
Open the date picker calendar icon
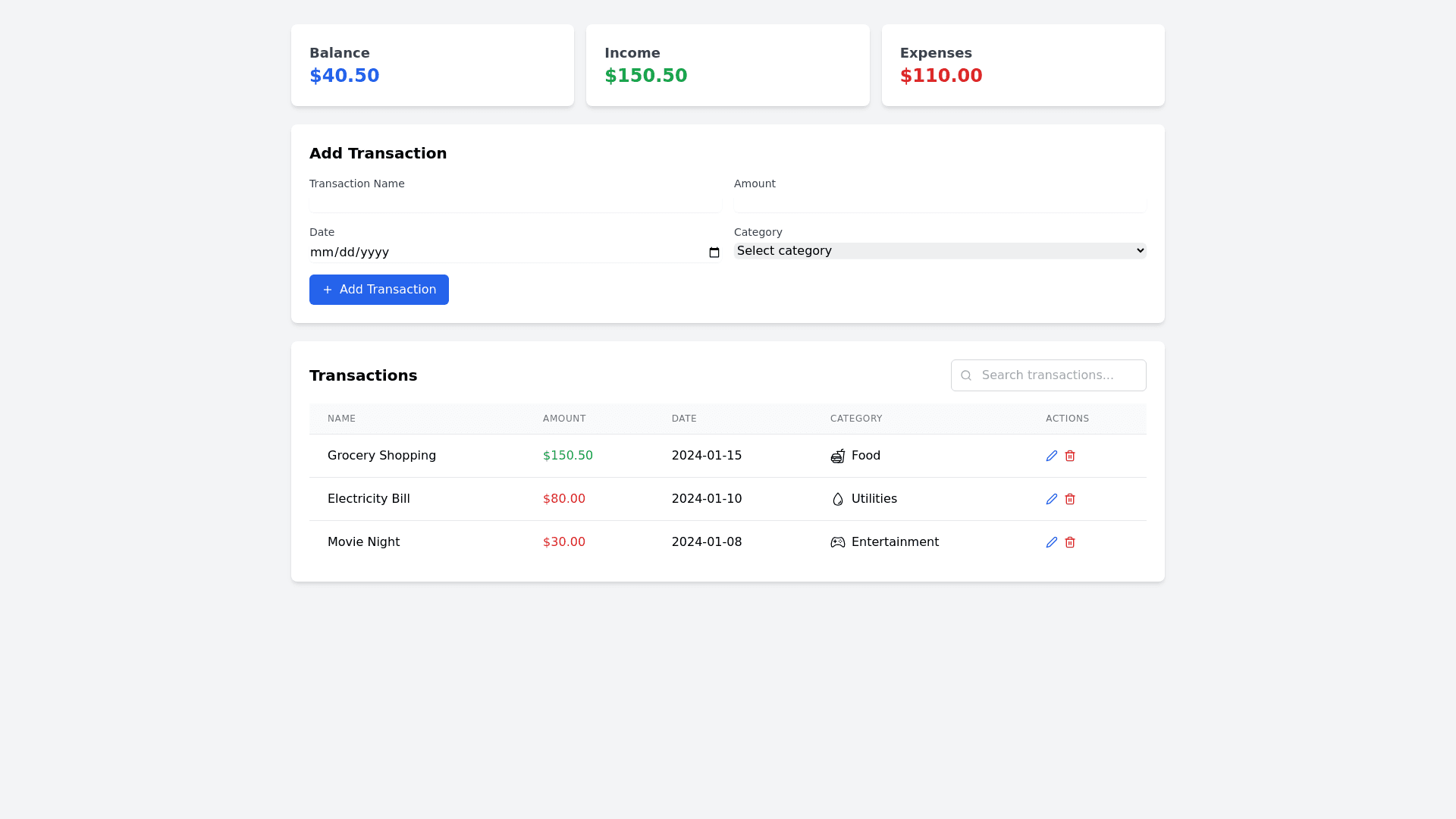tap(714, 253)
